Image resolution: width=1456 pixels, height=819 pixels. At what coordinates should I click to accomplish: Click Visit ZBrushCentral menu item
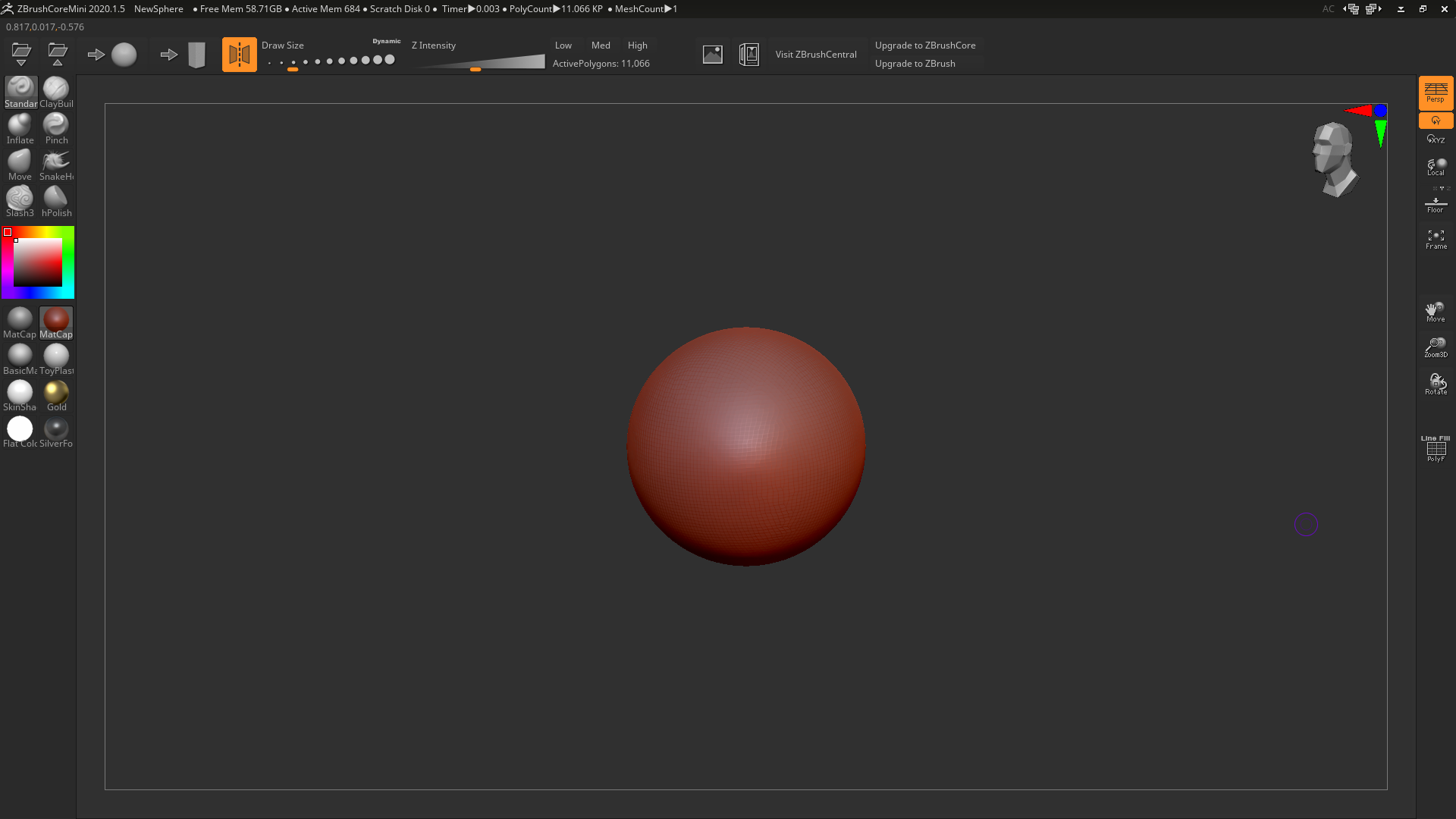816,54
